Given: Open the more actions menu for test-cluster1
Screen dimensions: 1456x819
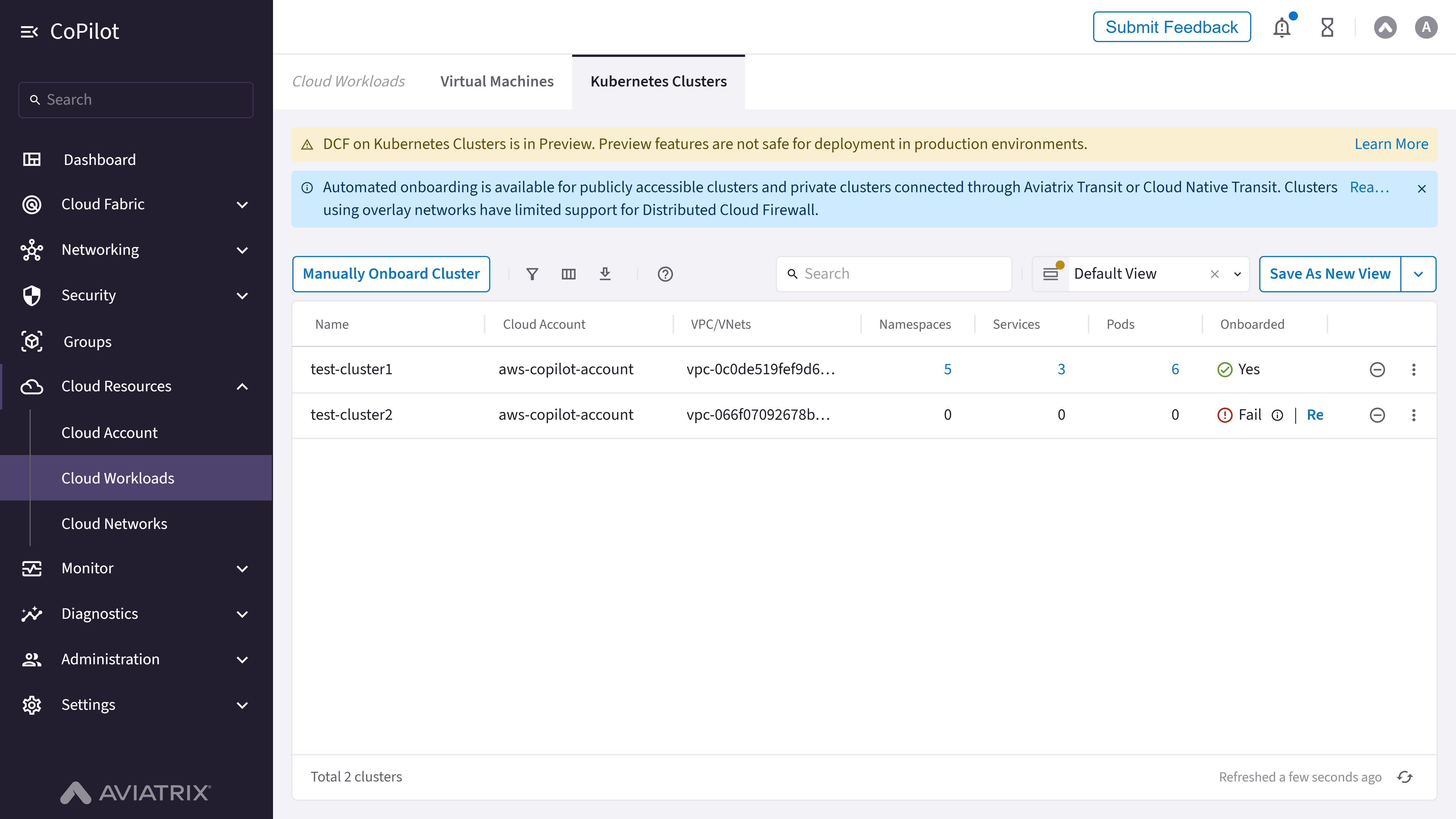Looking at the screenshot, I should coord(1414,370).
